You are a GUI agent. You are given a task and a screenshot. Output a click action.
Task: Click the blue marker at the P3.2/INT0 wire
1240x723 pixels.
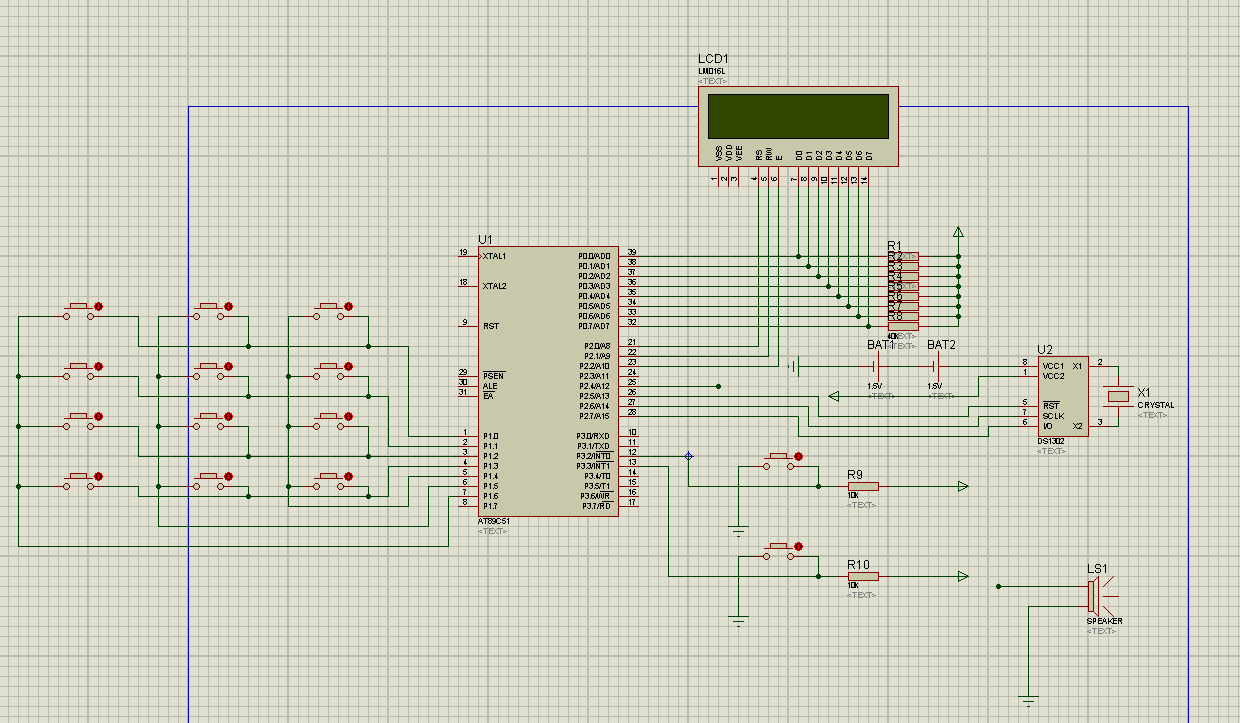point(688,456)
